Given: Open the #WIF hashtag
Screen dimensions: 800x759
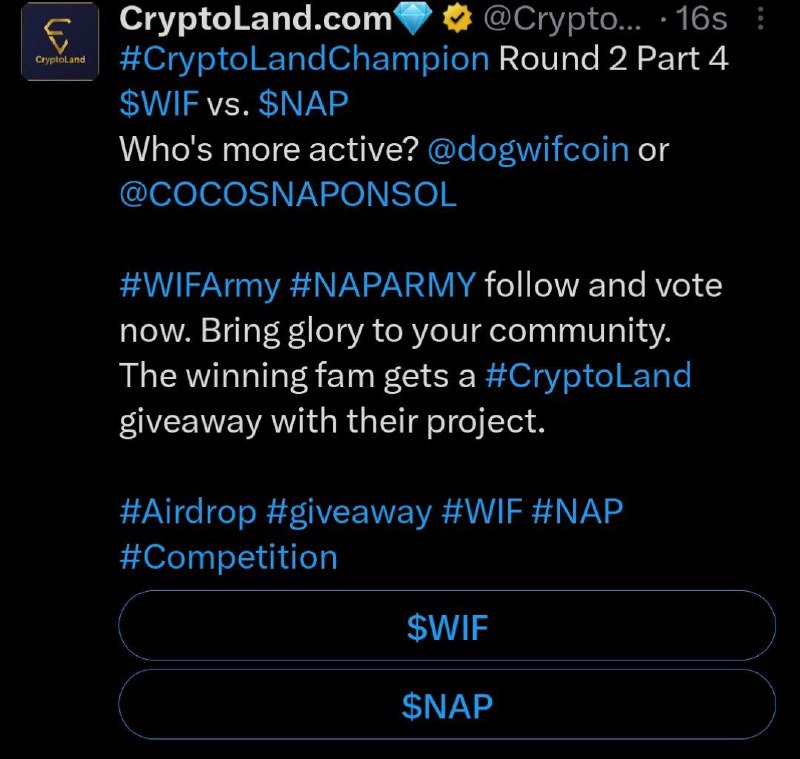Looking at the screenshot, I should (x=482, y=512).
